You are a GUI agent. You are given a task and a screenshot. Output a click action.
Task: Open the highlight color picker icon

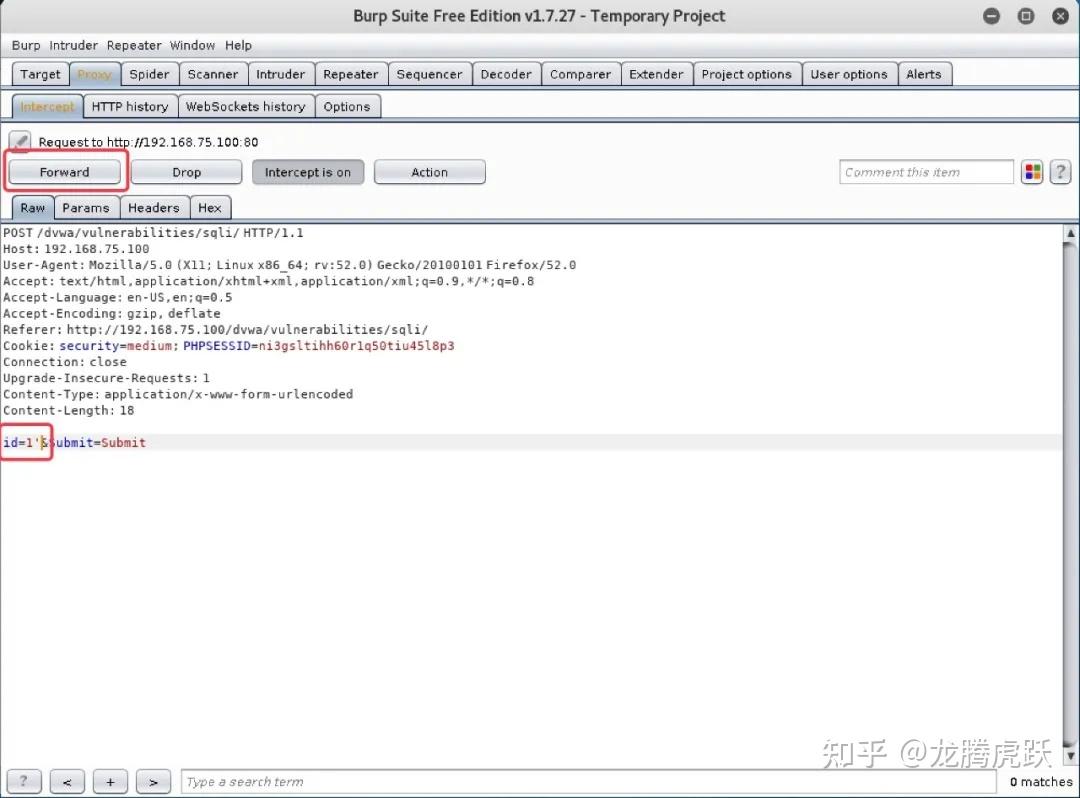coord(1032,171)
